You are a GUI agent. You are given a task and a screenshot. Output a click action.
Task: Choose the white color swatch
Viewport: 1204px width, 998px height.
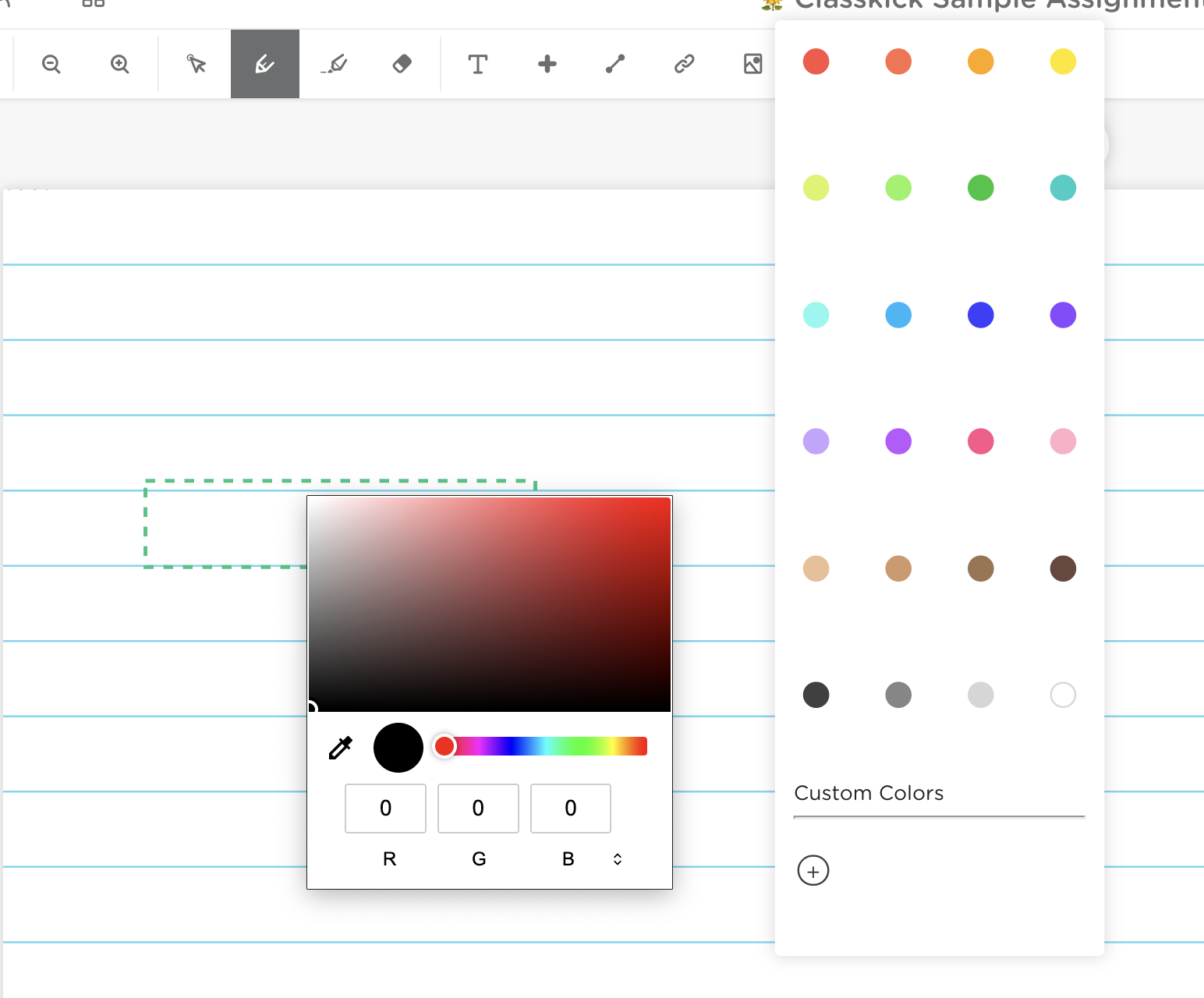point(1063,695)
